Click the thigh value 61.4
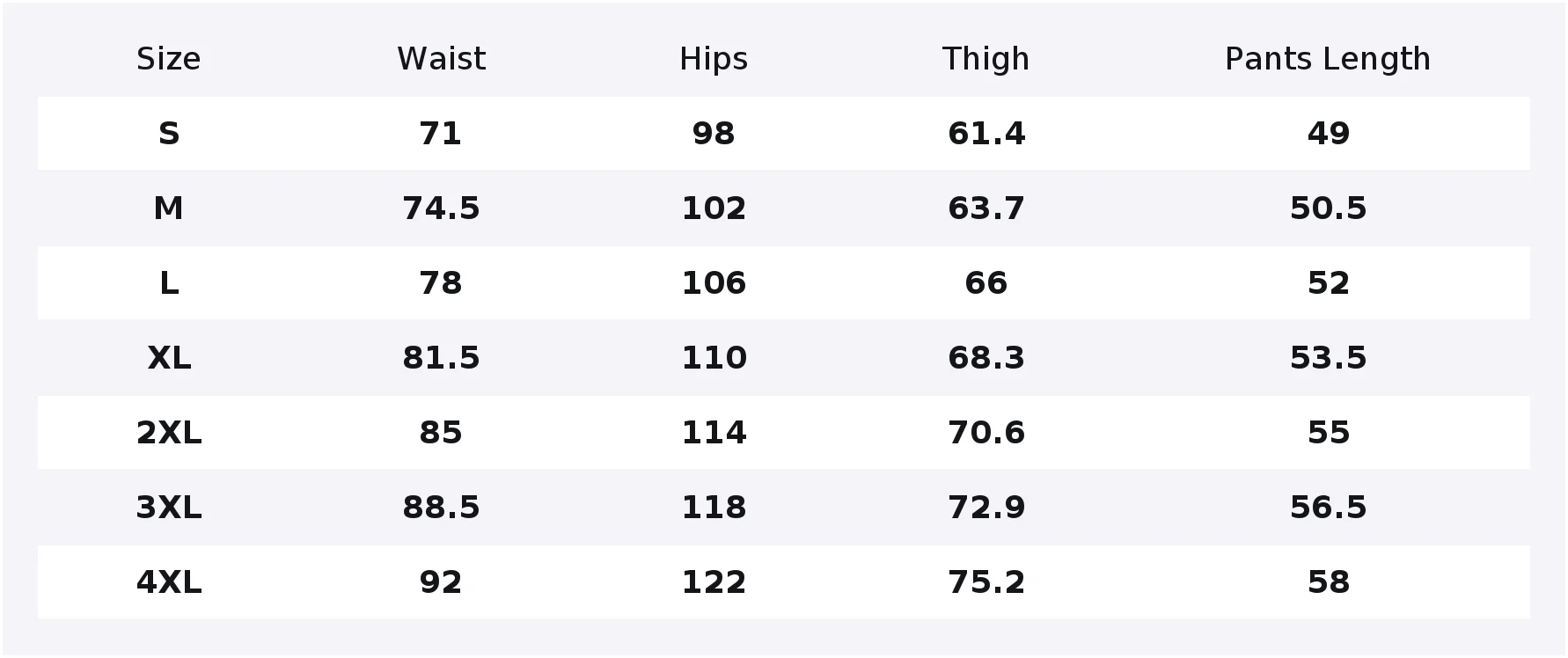 coord(985,134)
